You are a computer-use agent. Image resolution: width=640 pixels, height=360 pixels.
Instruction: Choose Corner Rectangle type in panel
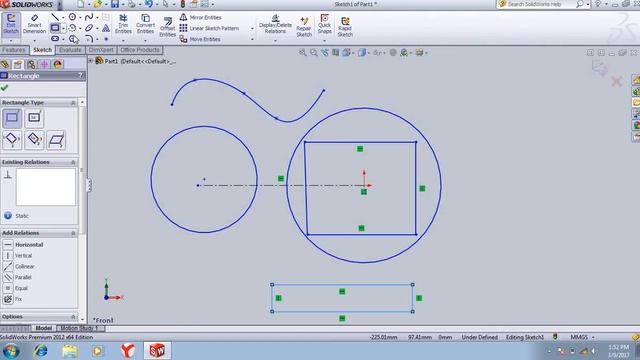point(12,118)
